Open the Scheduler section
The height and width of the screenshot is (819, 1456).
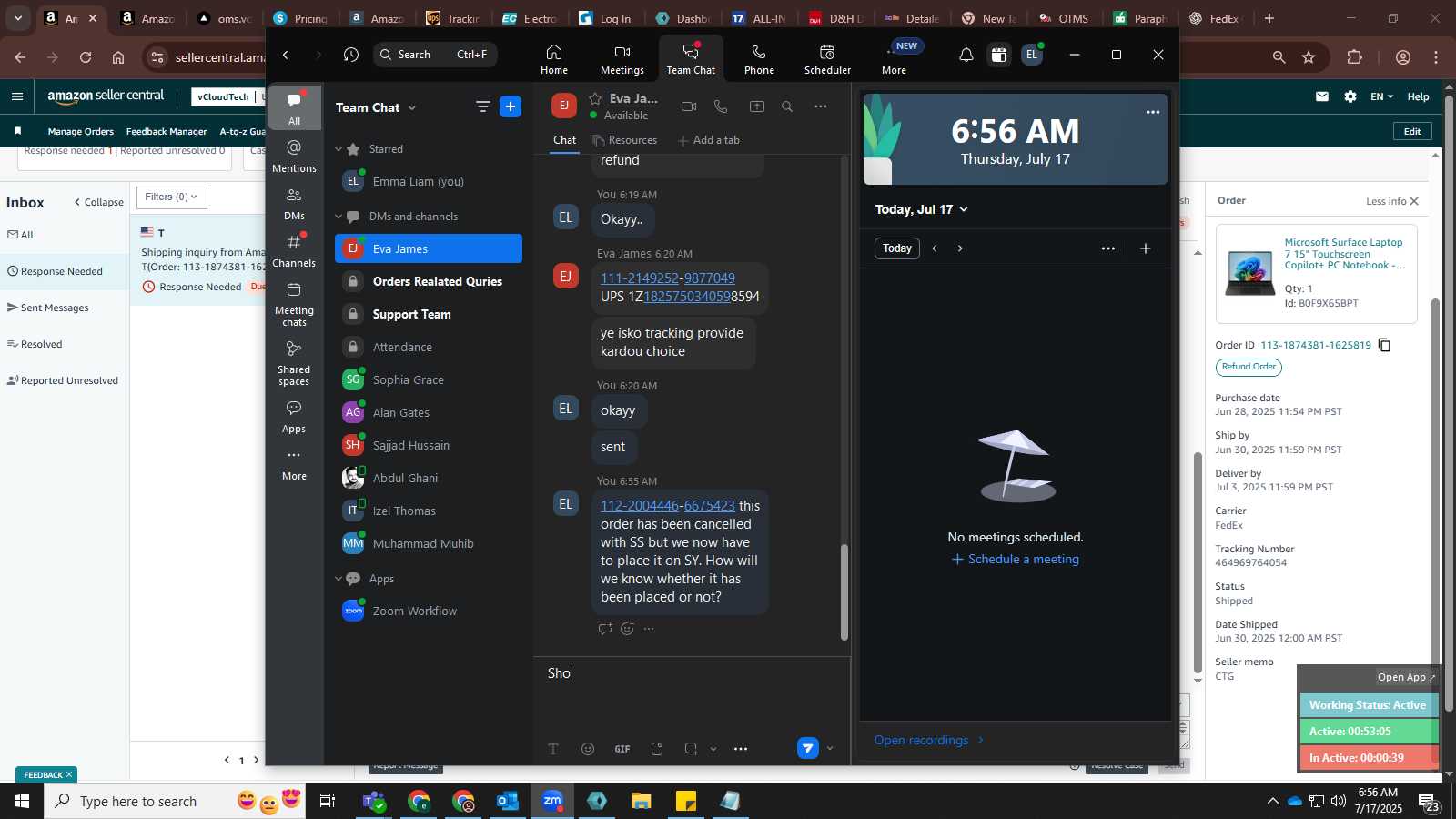pyautogui.click(x=827, y=59)
